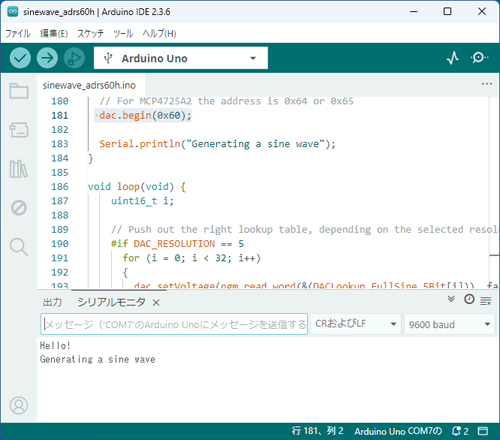Screen dimensions: 500x440
Task: Open the user account profile icon
Action: (19, 405)
